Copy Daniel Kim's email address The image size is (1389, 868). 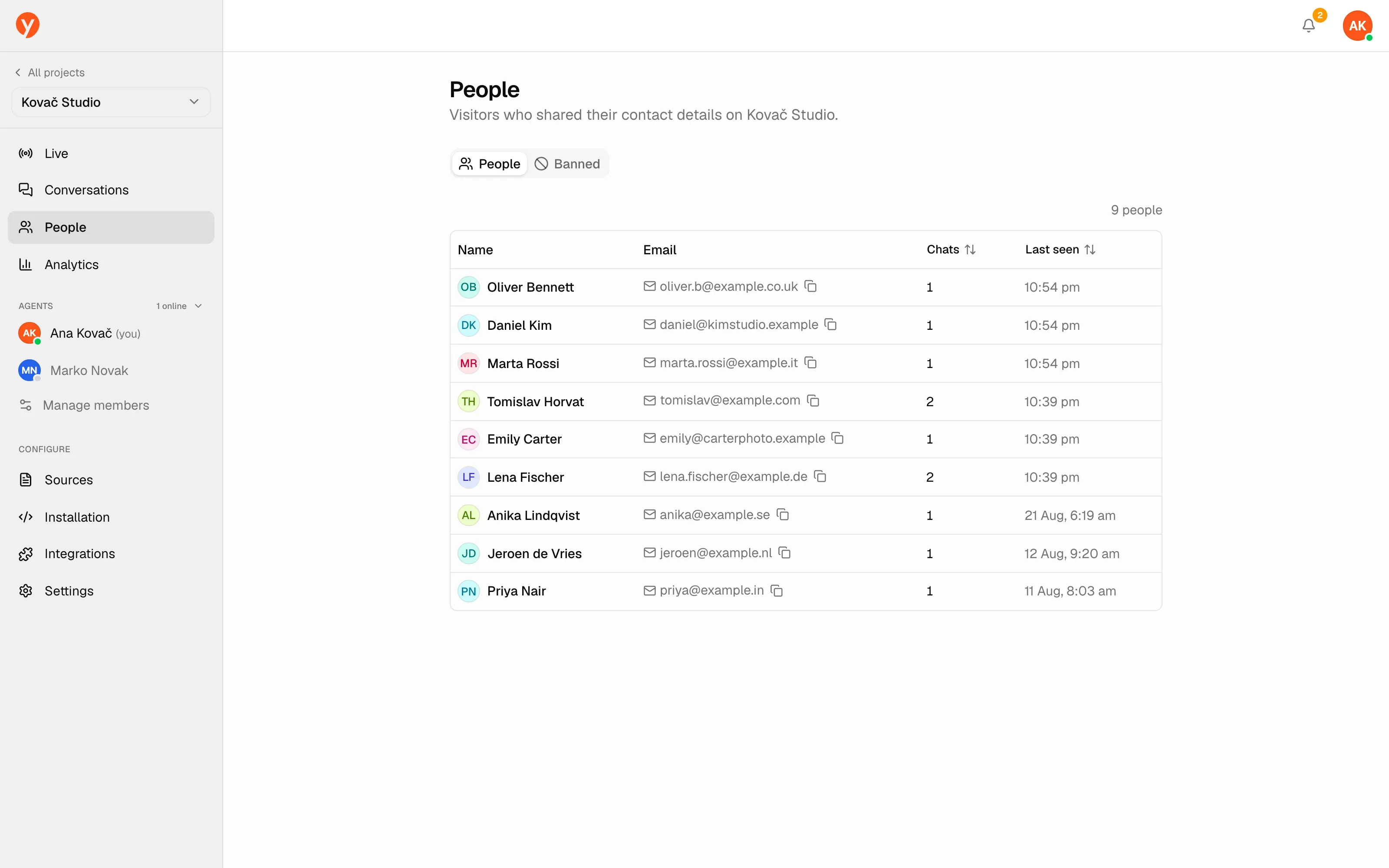pyautogui.click(x=830, y=324)
